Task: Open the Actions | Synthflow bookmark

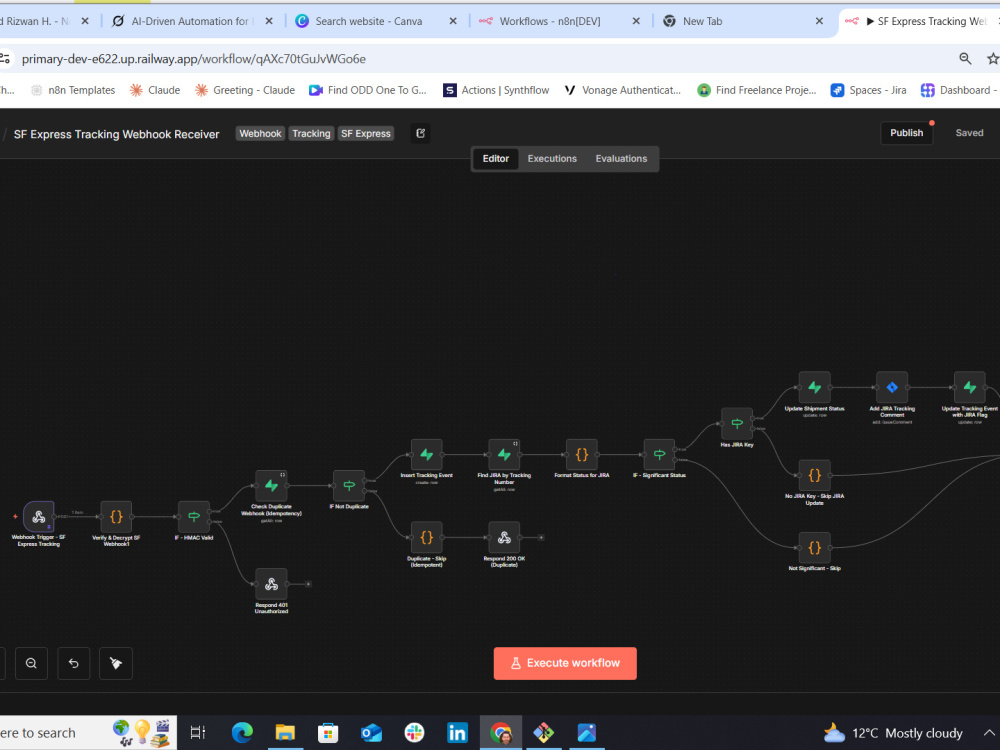Action: [496, 90]
